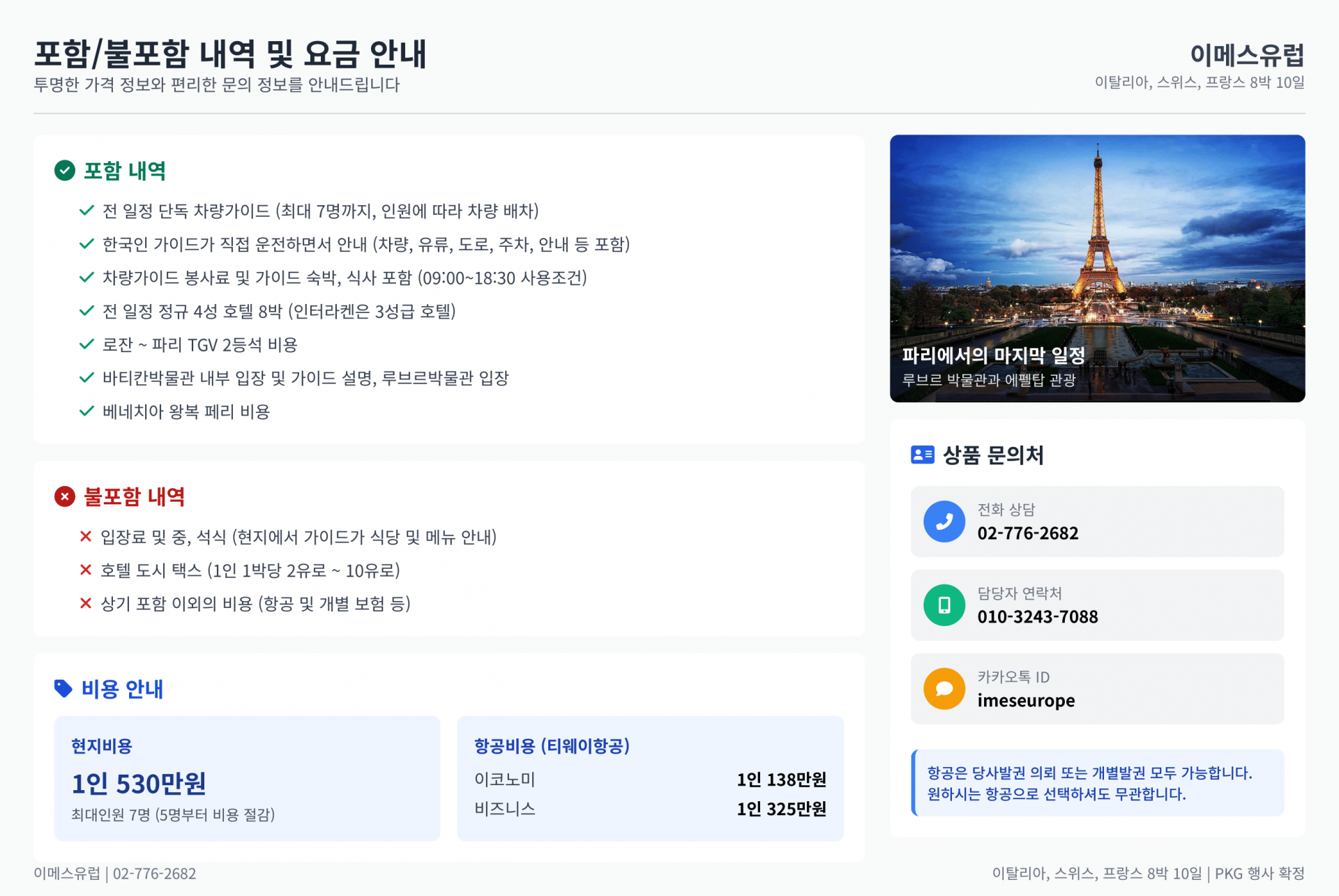Viewport: 1339px width, 896px height.
Task: Click the checkmark before 차량가이드 봉사료
Action: (x=86, y=278)
